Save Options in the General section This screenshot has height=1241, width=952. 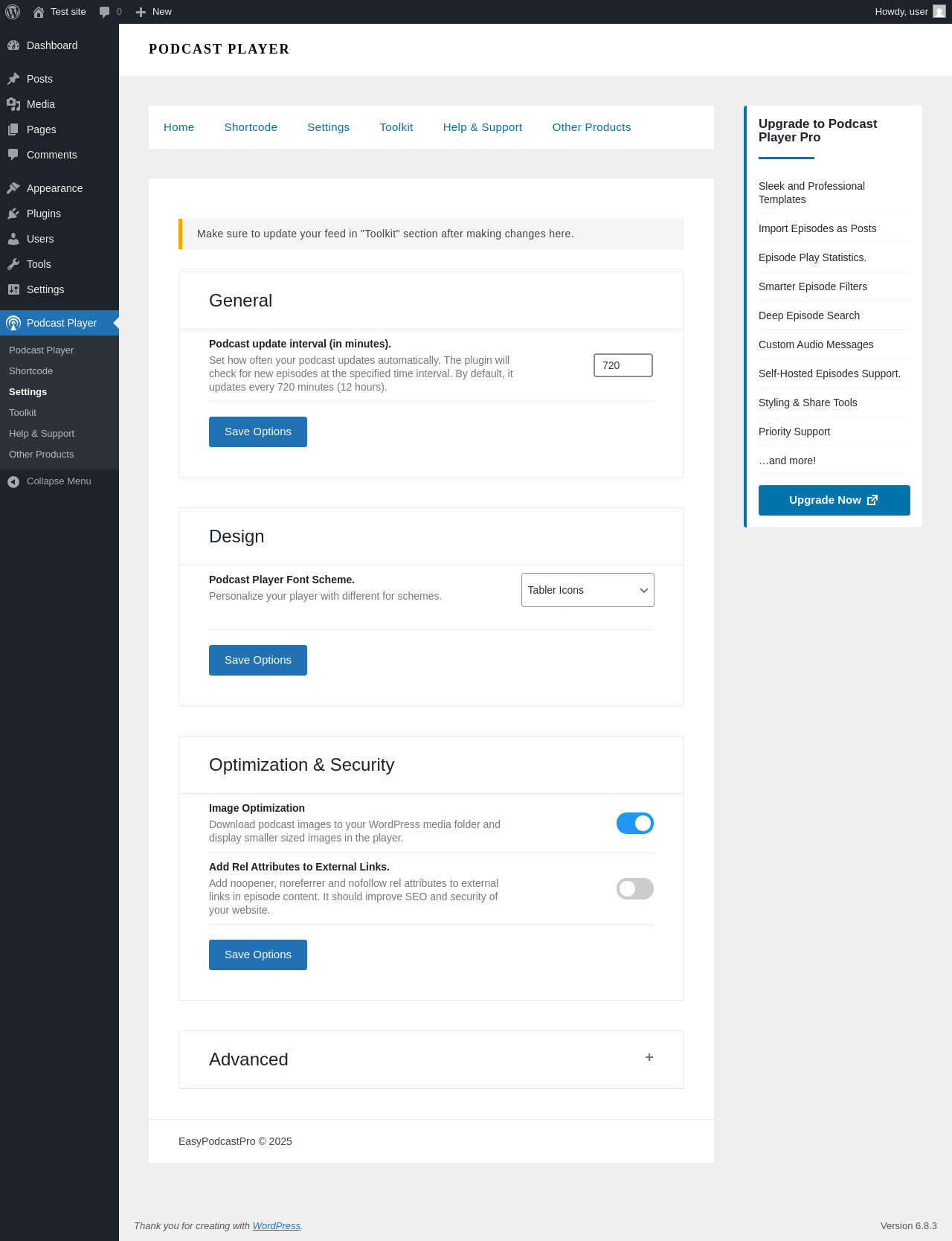click(x=257, y=432)
